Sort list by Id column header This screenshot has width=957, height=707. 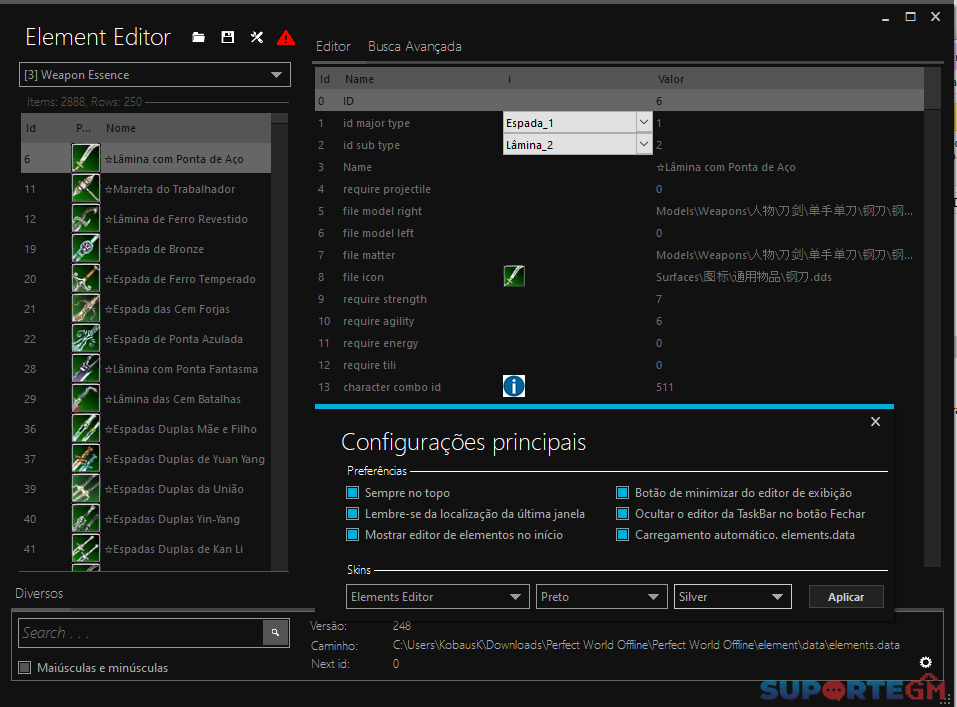point(31,128)
